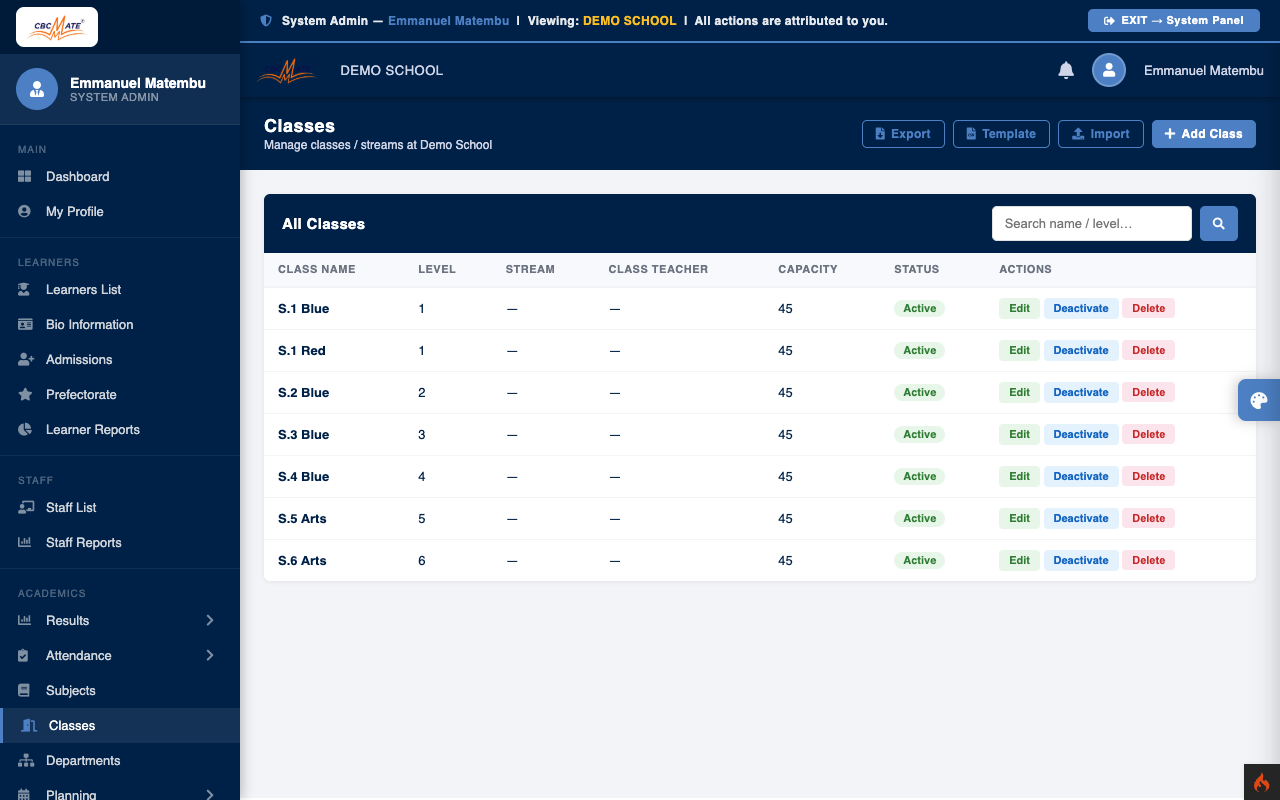The width and height of the screenshot is (1280, 800).
Task: Click the Emmanuel Matembu name in top-right header
Action: [x=1204, y=71]
